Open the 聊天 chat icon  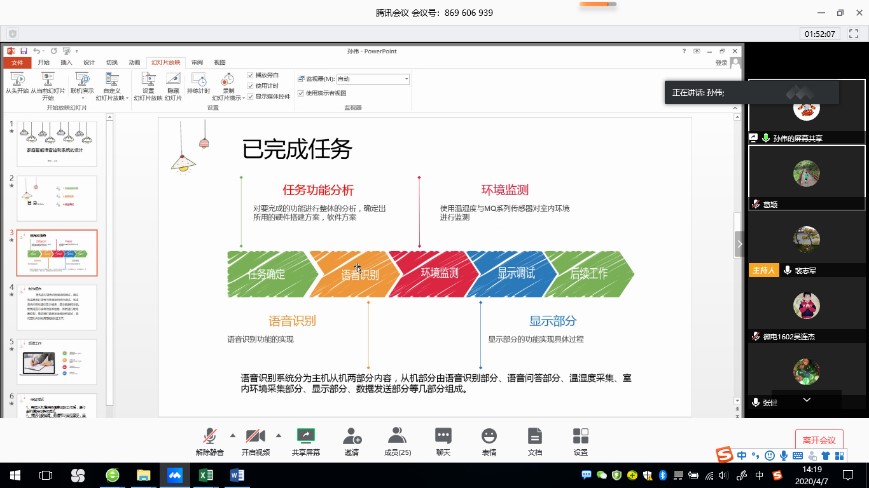pos(443,436)
